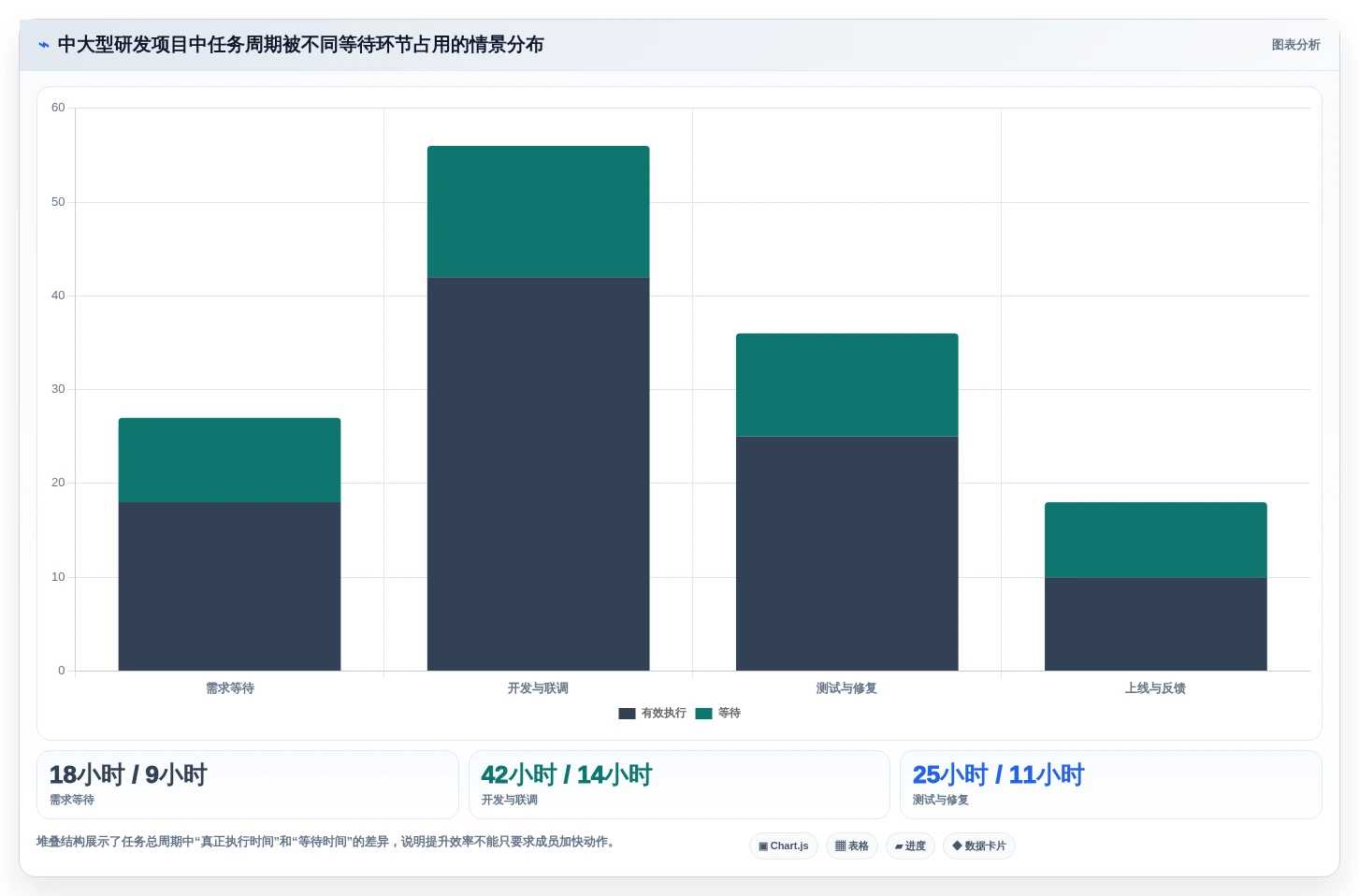Select the dark 需求等待 execution bar segment
The height and width of the screenshot is (896, 1359).
(x=229, y=586)
